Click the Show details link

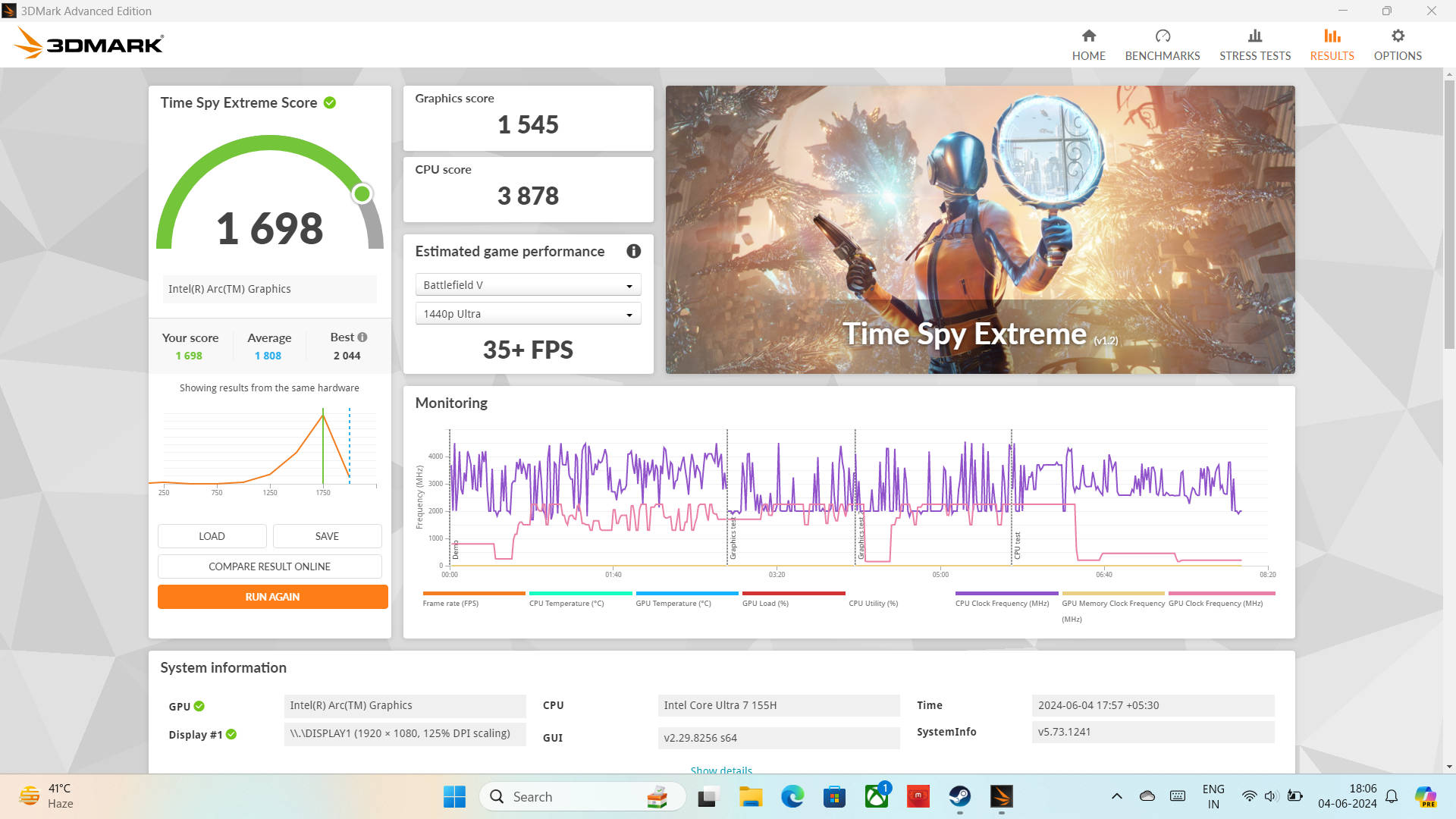(721, 770)
